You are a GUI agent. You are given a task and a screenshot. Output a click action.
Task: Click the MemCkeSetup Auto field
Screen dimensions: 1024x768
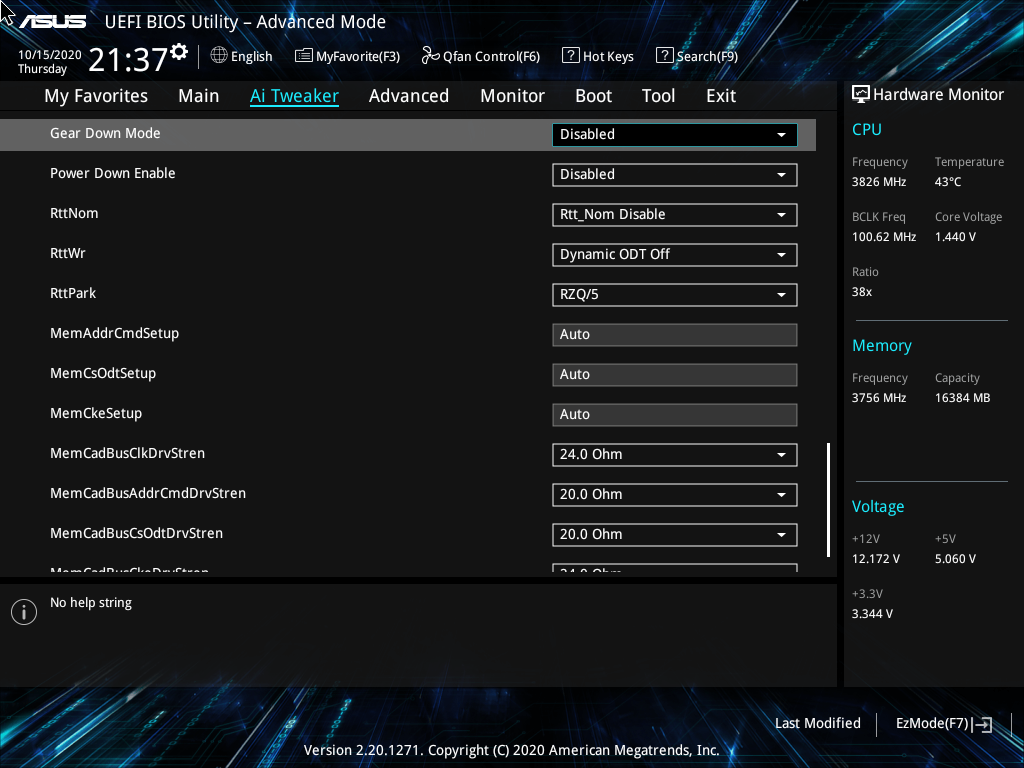[x=675, y=415]
